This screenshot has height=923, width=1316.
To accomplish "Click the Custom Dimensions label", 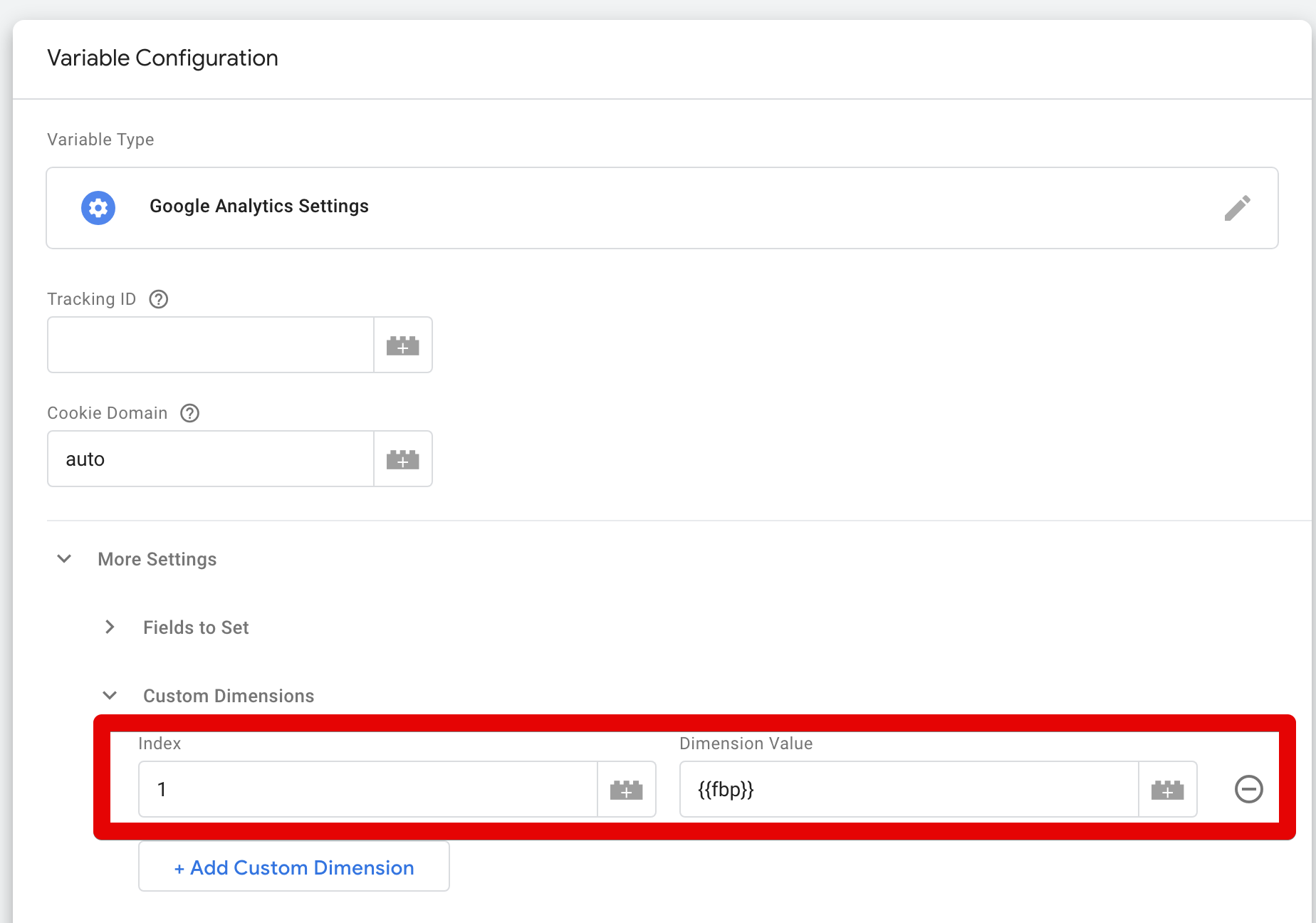I will click(x=229, y=696).
